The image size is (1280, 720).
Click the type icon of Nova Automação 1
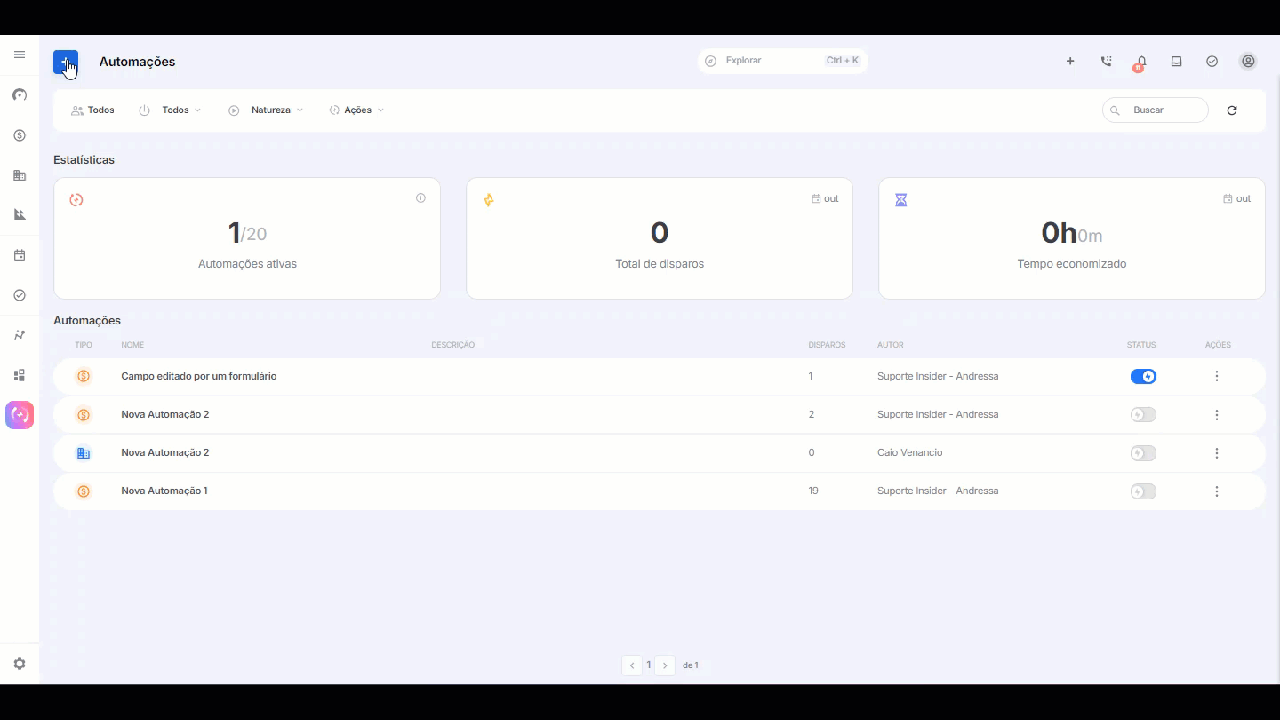click(83, 491)
